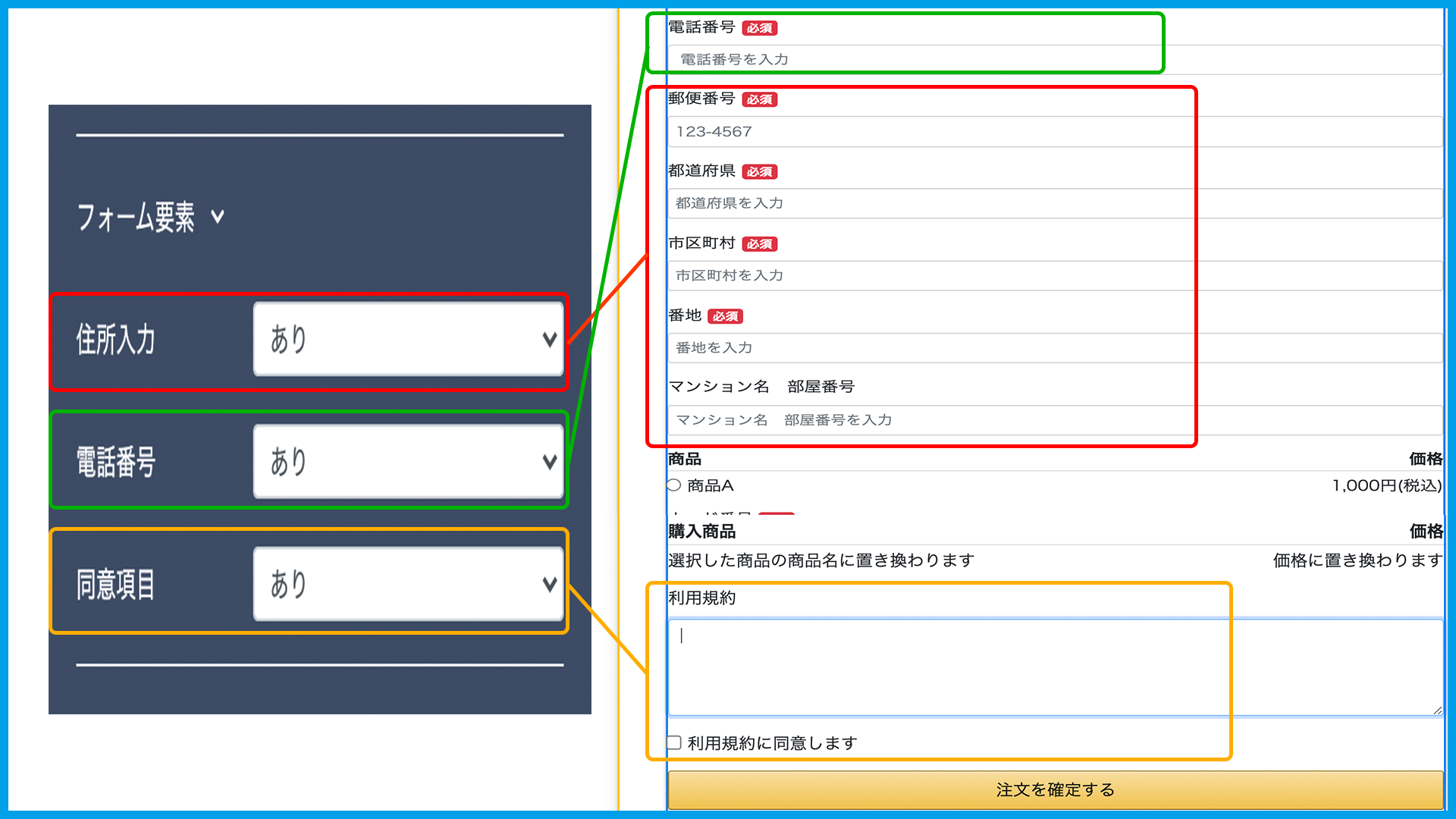Click the 必須 badge beside 電話番号
Image resolution: width=1456 pixels, height=819 pixels.
click(759, 28)
